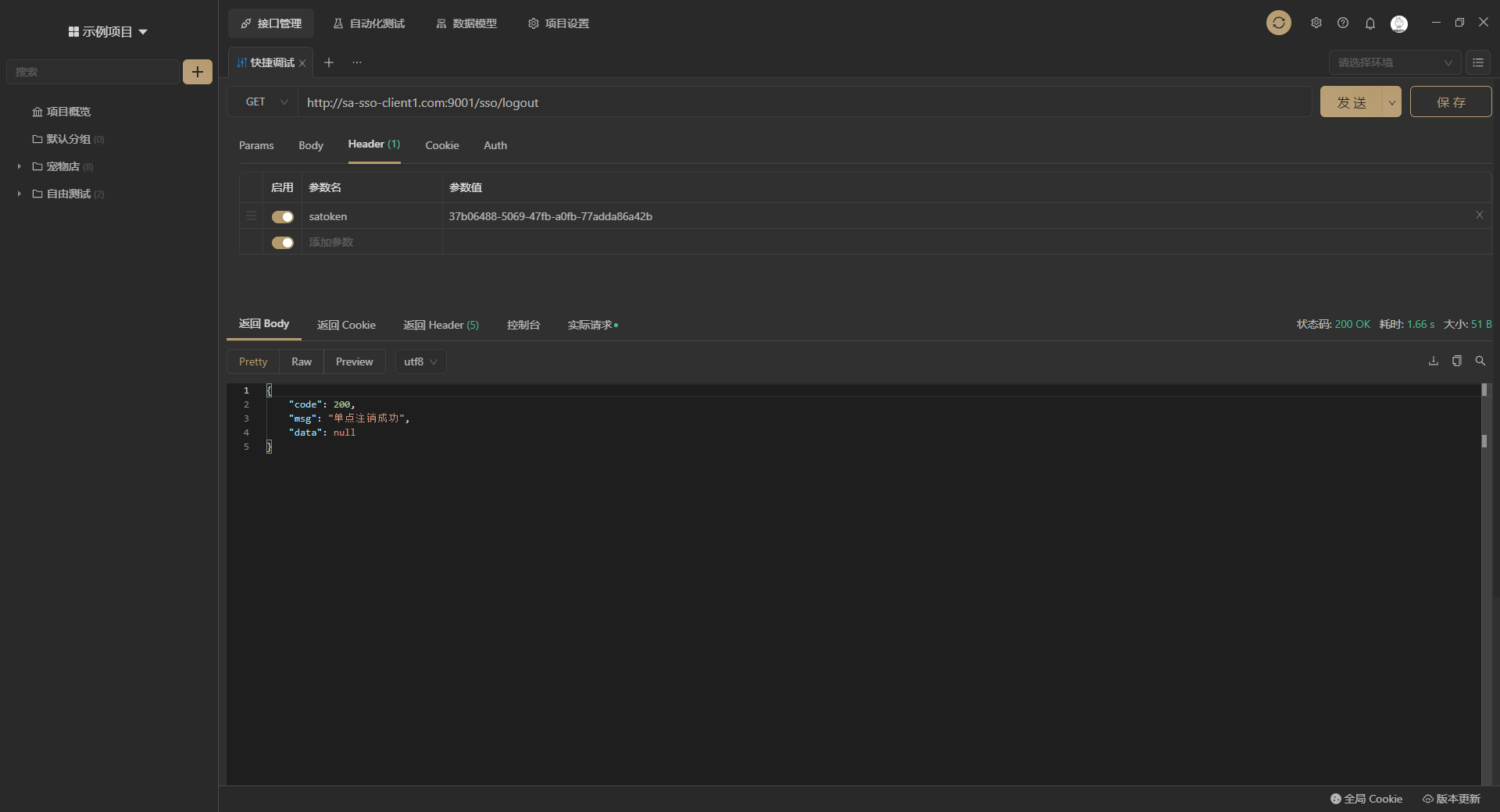Click the environment list icon
The width and height of the screenshot is (1500, 812).
(x=1478, y=62)
